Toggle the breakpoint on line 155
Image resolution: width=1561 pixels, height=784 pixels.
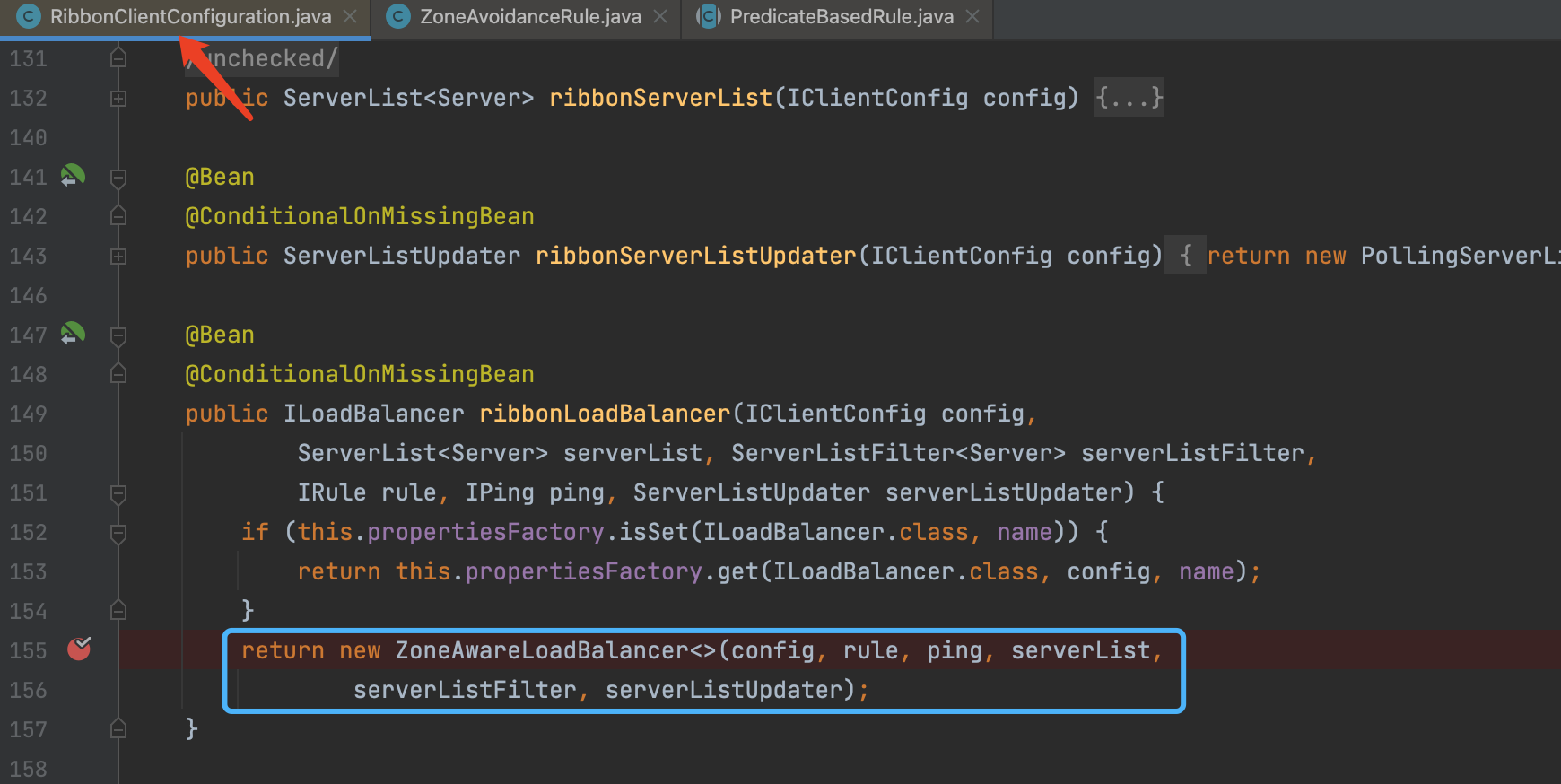(x=79, y=649)
